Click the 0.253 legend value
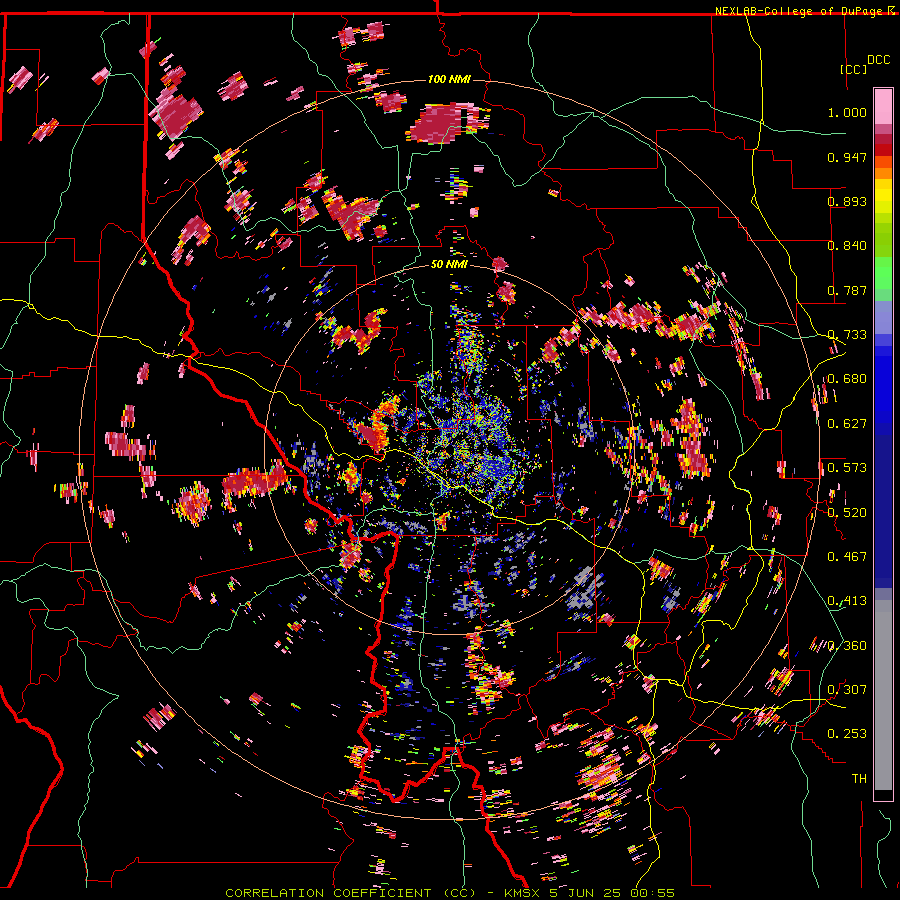This screenshot has height=900, width=900. pos(847,734)
